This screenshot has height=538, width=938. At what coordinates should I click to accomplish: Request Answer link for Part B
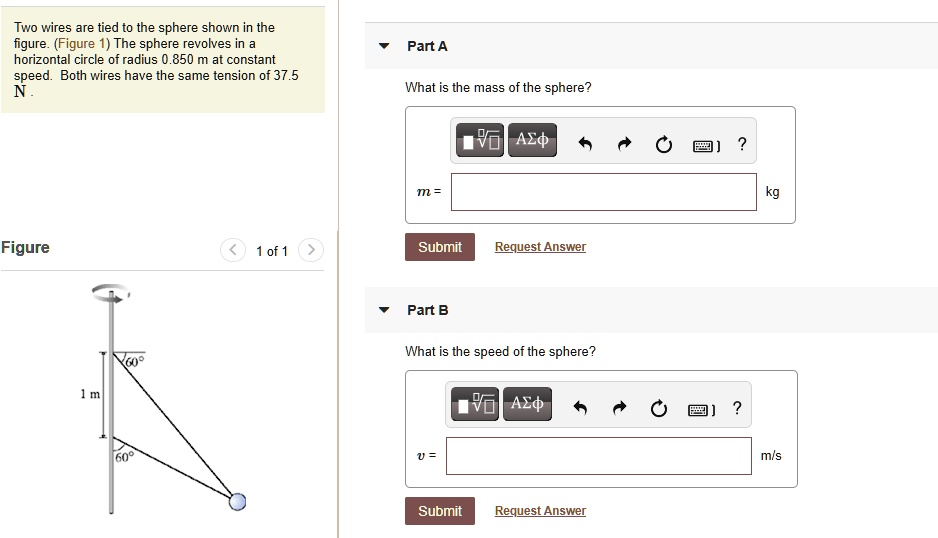click(540, 511)
